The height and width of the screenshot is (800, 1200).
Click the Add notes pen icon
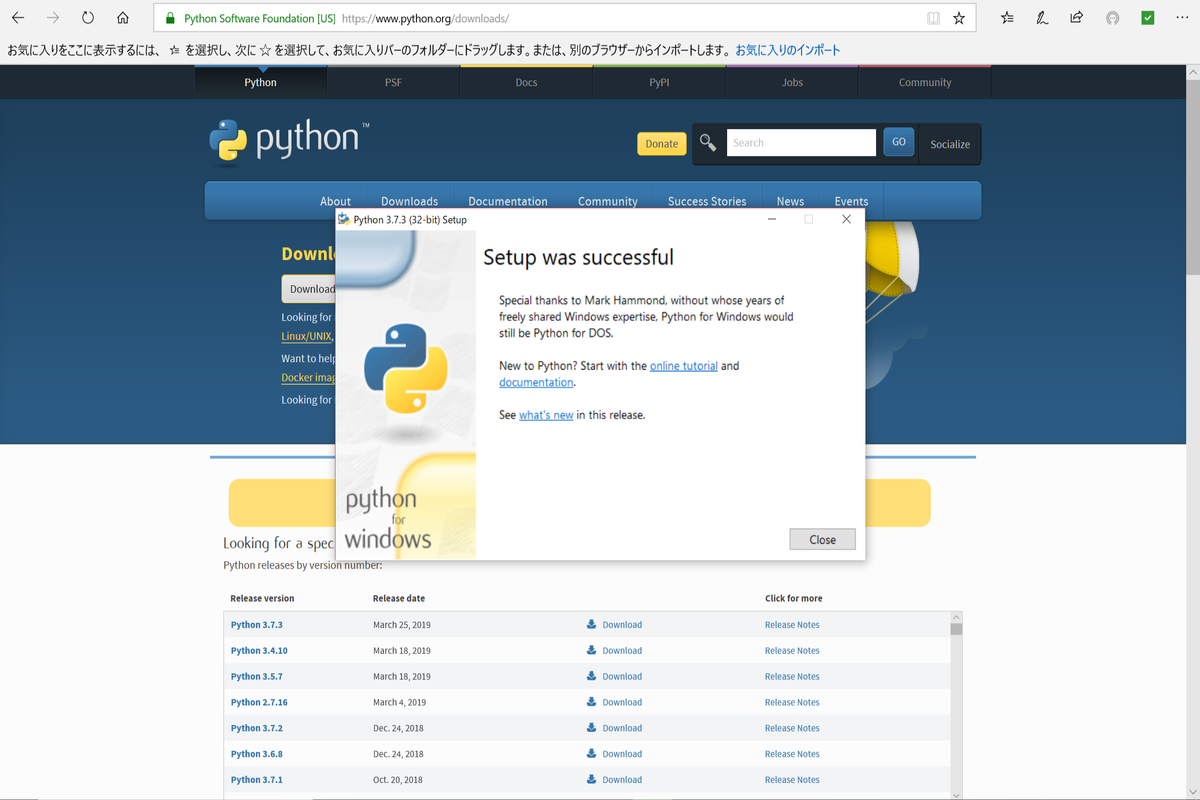(x=1042, y=18)
